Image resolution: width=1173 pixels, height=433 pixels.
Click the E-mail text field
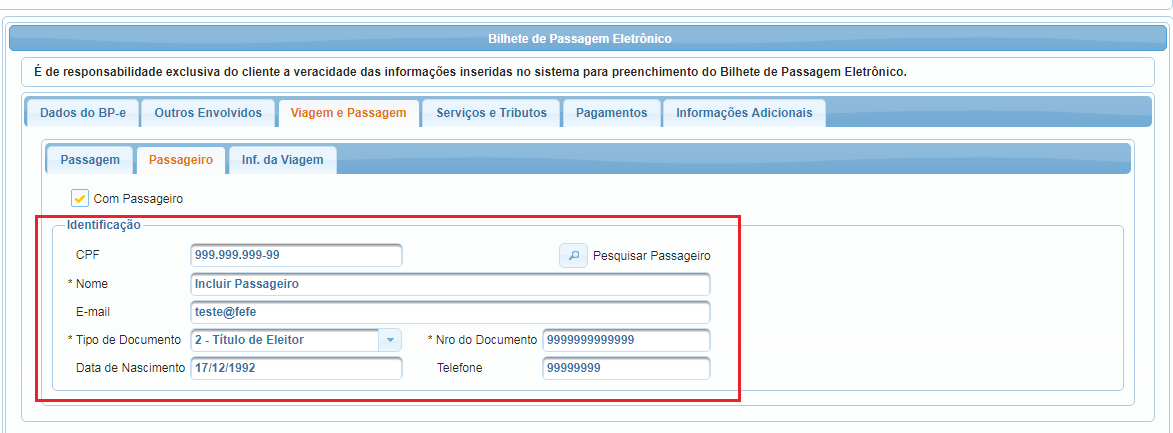point(450,312)
